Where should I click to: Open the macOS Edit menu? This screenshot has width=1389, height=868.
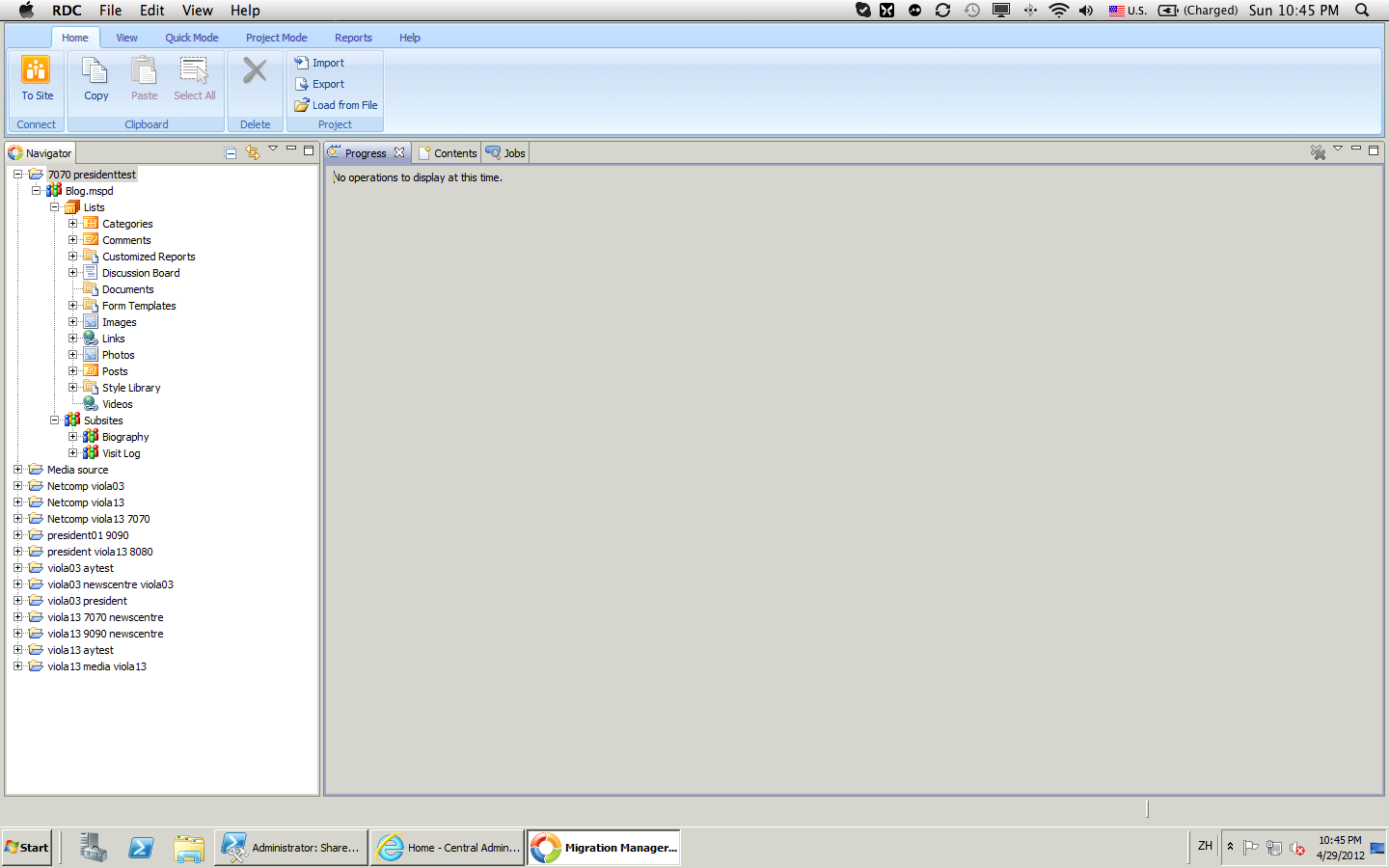152,11
